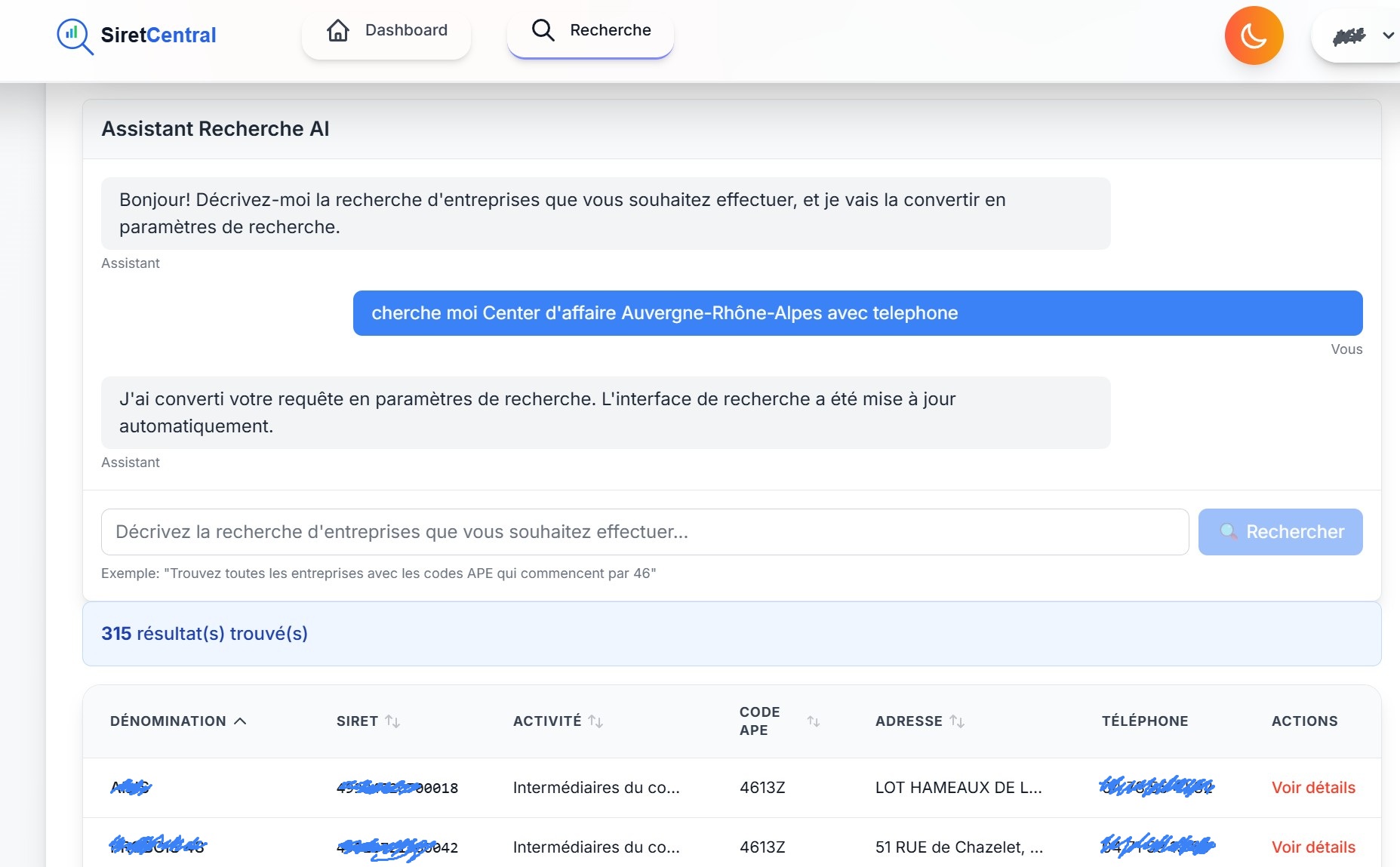Open Voir détails for 51 RUE de Chazelet row
Image resolution: width=1400 pixels, height=867 pixels.
1313,847
